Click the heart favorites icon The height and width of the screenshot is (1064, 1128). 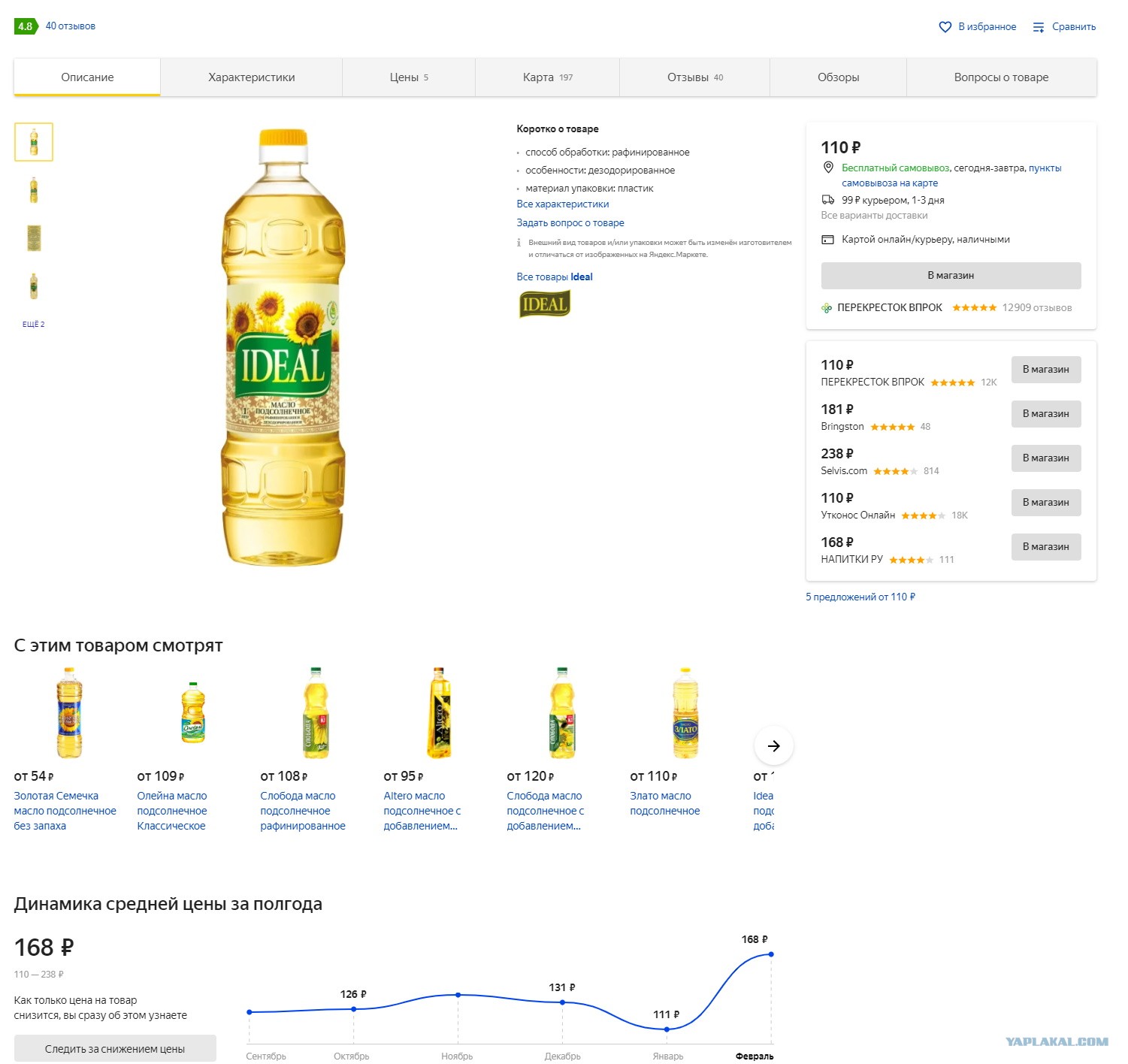coord(945,27)
